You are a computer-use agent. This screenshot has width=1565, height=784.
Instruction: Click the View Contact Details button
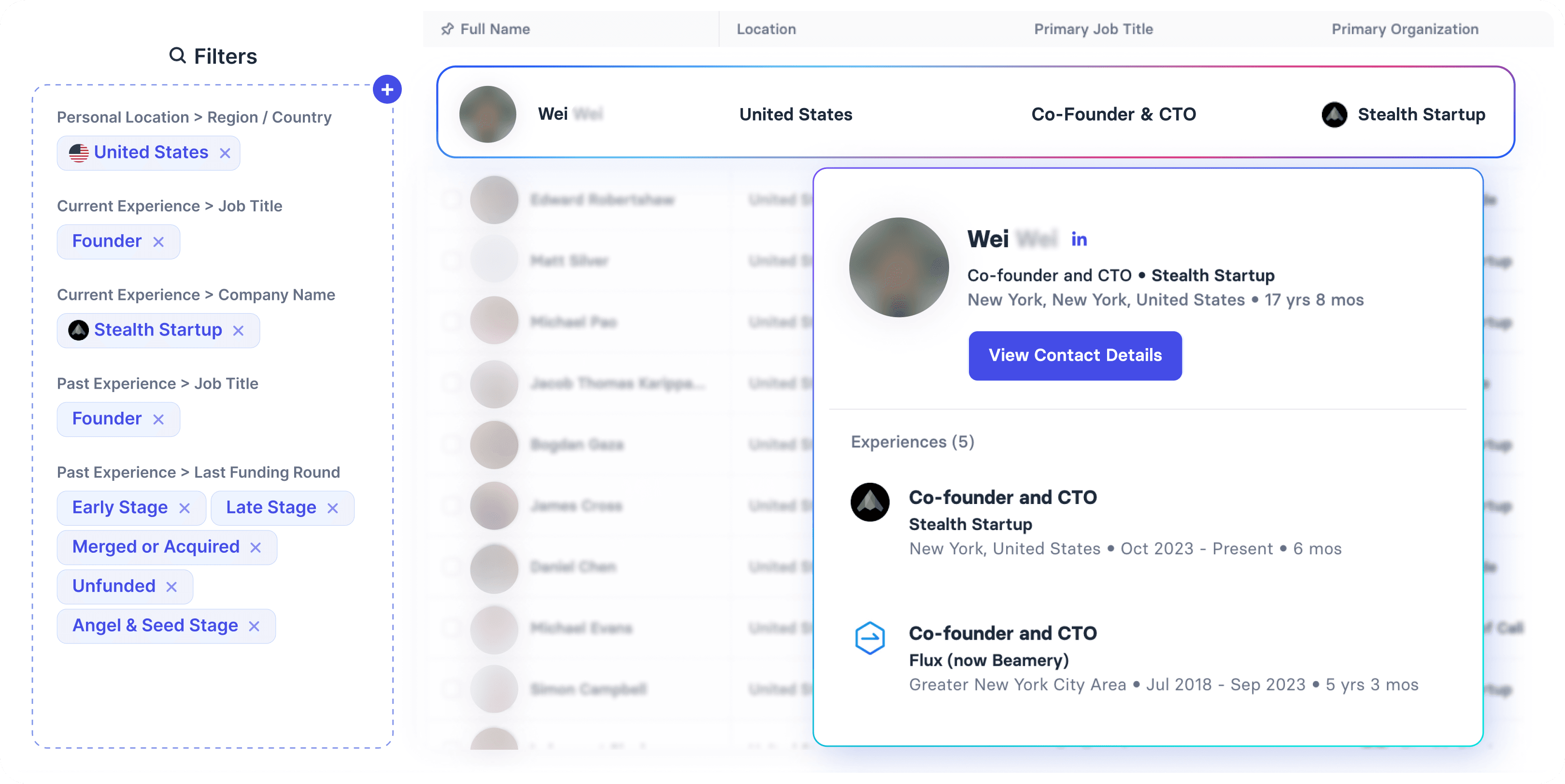(x=1075, y=355)
